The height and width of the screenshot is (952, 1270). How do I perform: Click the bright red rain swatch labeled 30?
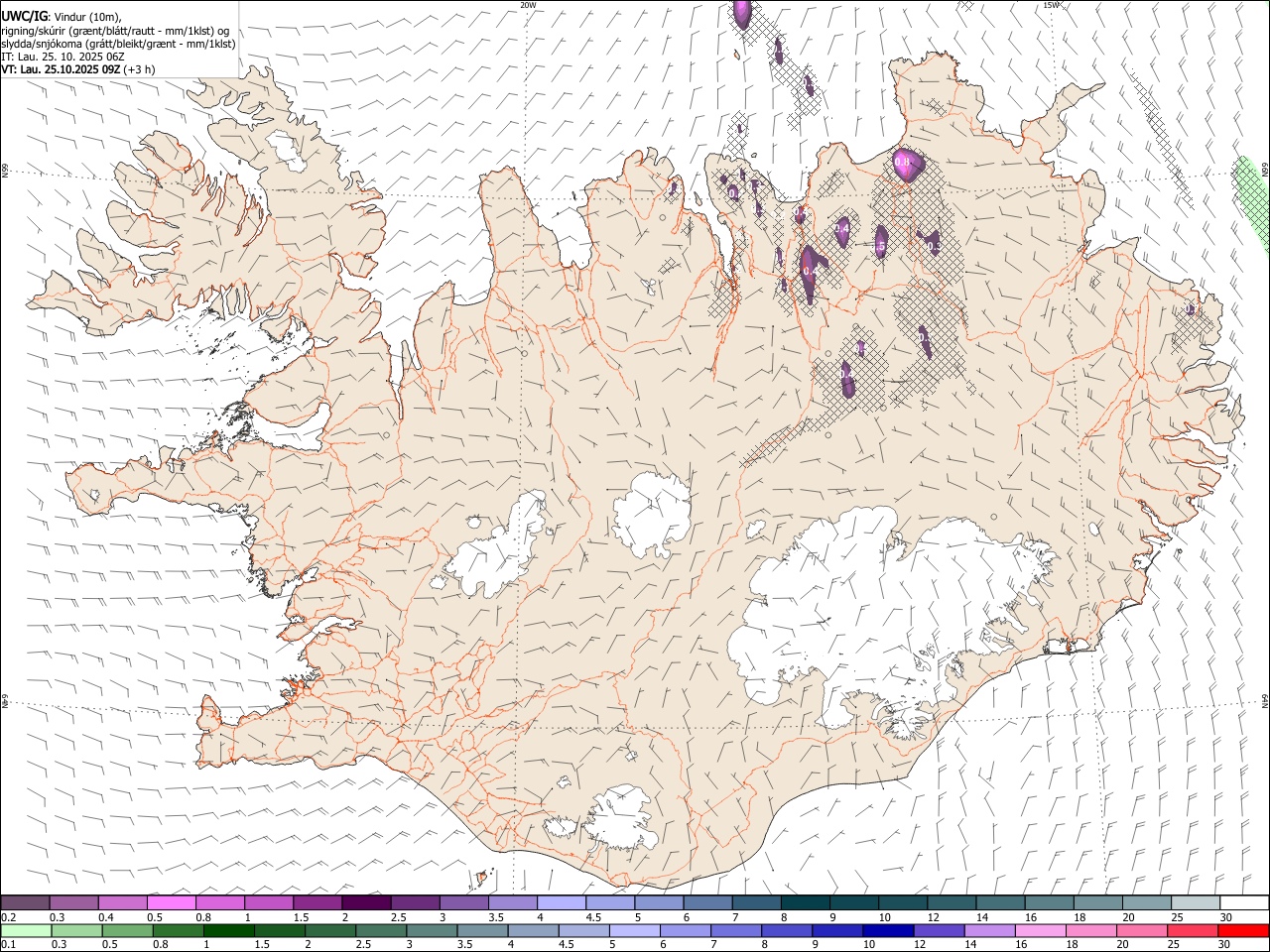1243,930
